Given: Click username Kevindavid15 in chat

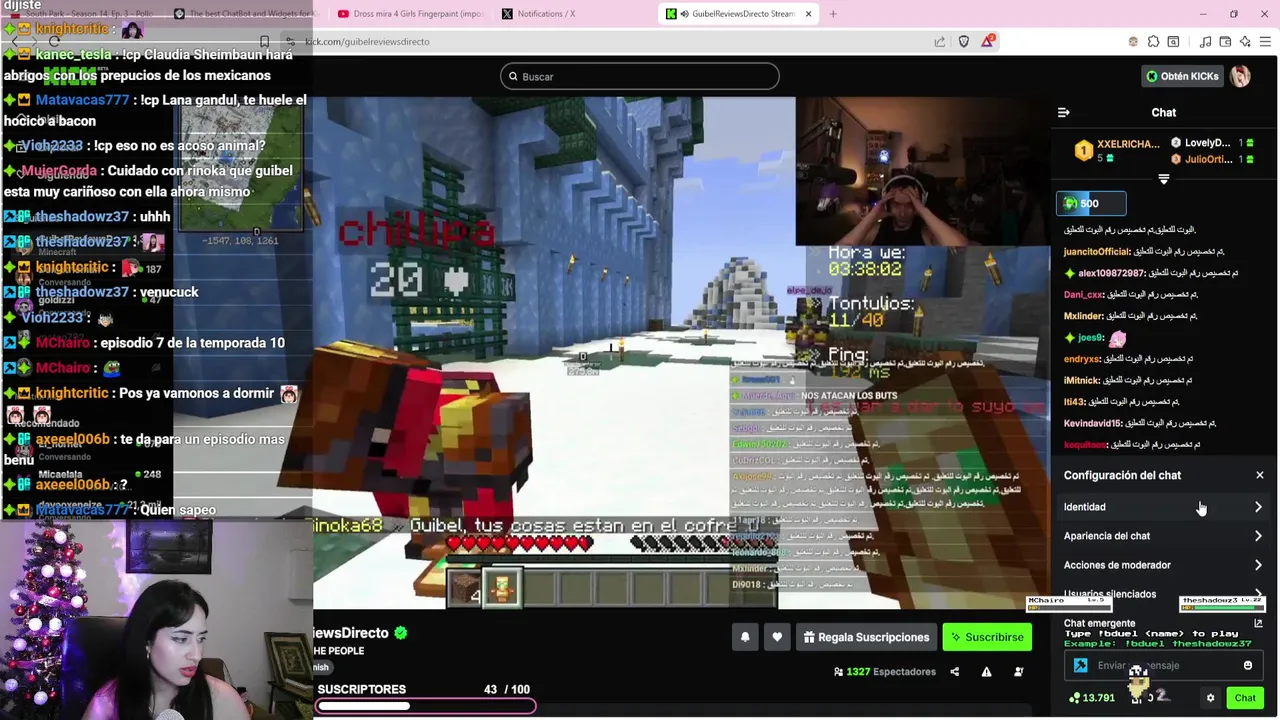Looking at the screenshot, I should (x=1093, y=423).
